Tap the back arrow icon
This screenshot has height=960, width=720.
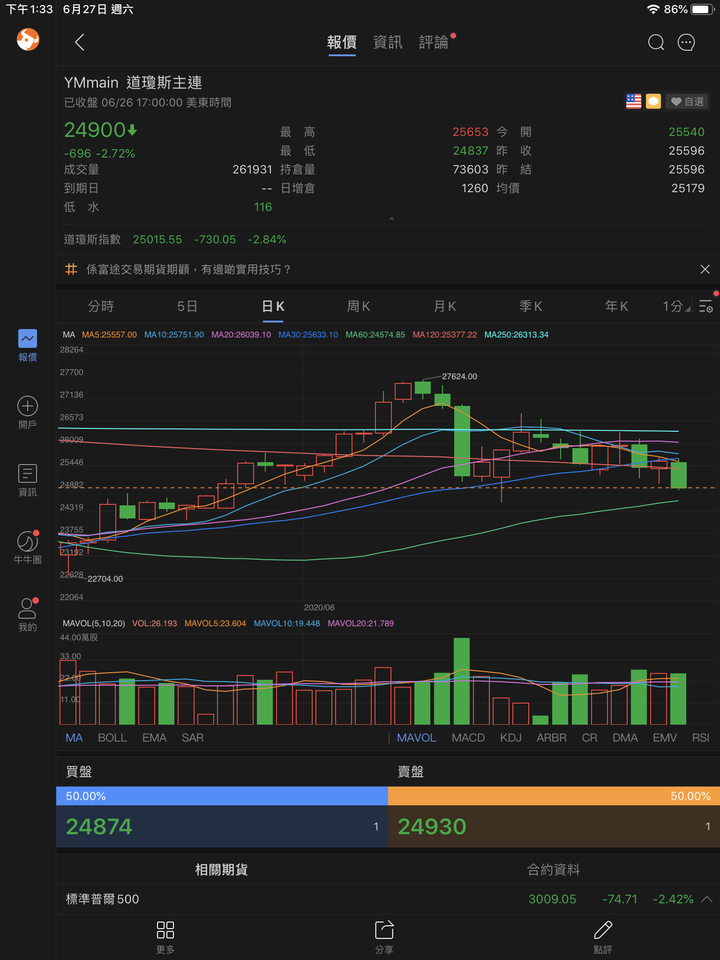point(79,42)
